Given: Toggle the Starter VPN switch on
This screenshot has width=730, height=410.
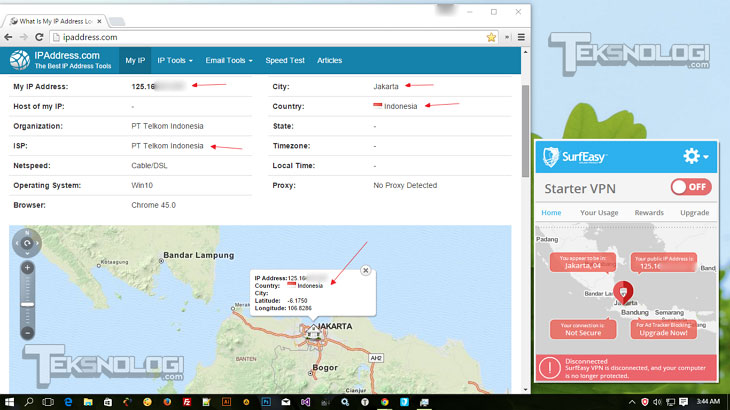Looking at the screenshot, I should click(x=691, y=187).
